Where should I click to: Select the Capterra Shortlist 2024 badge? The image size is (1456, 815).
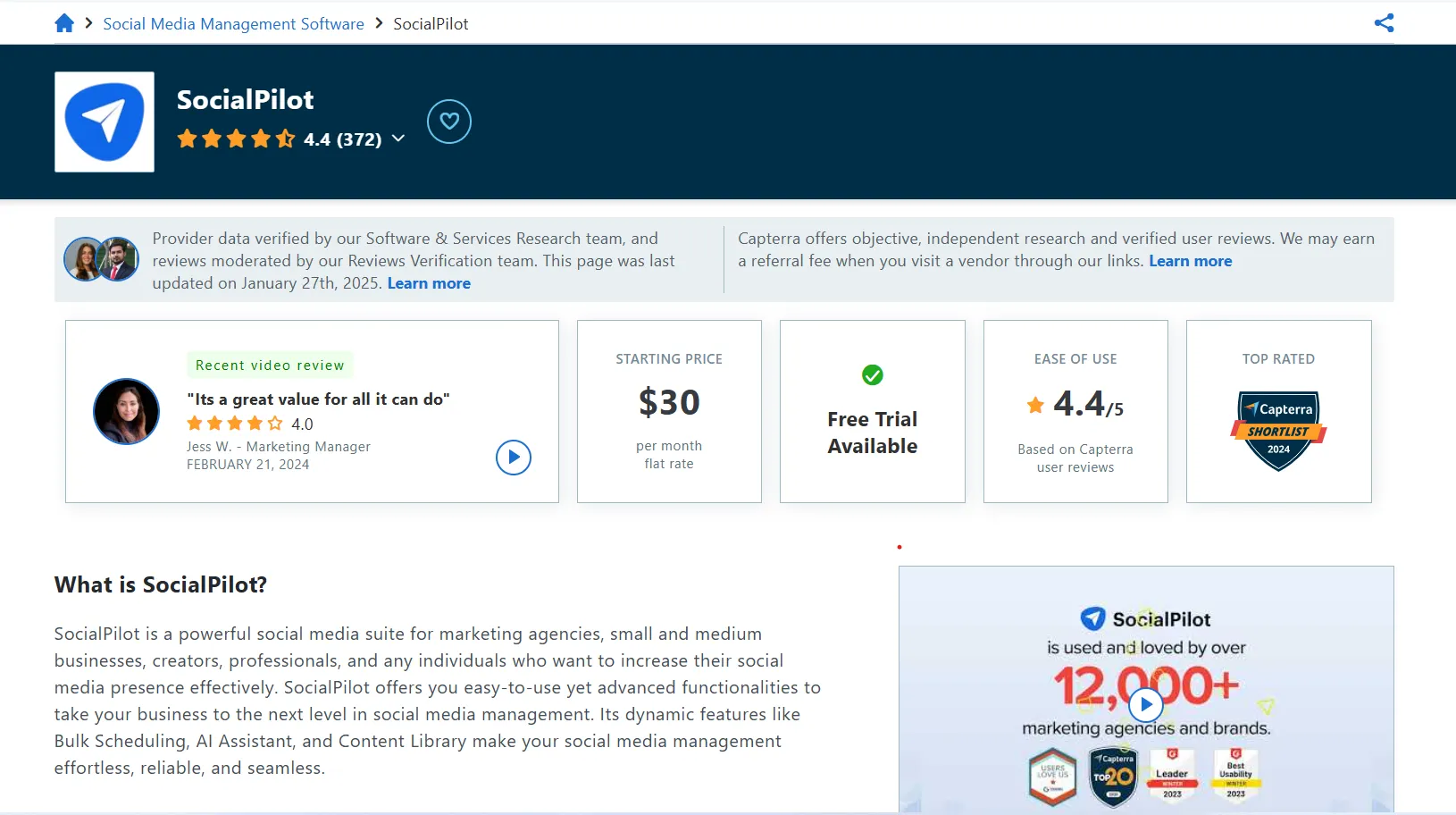coord(1278,431)
